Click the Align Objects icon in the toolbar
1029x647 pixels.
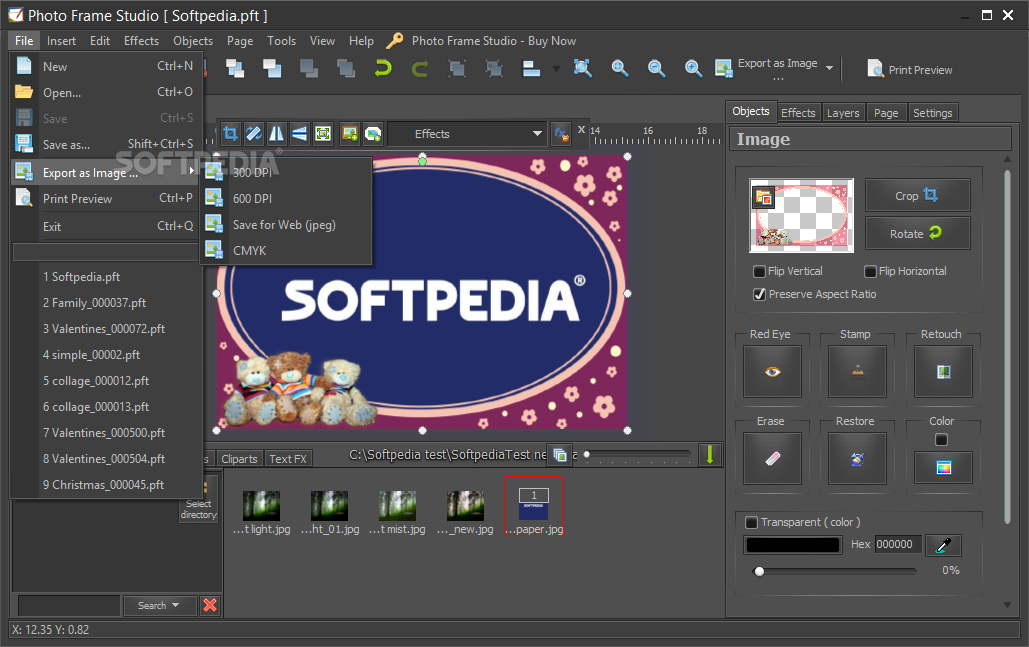coord(531,68)
